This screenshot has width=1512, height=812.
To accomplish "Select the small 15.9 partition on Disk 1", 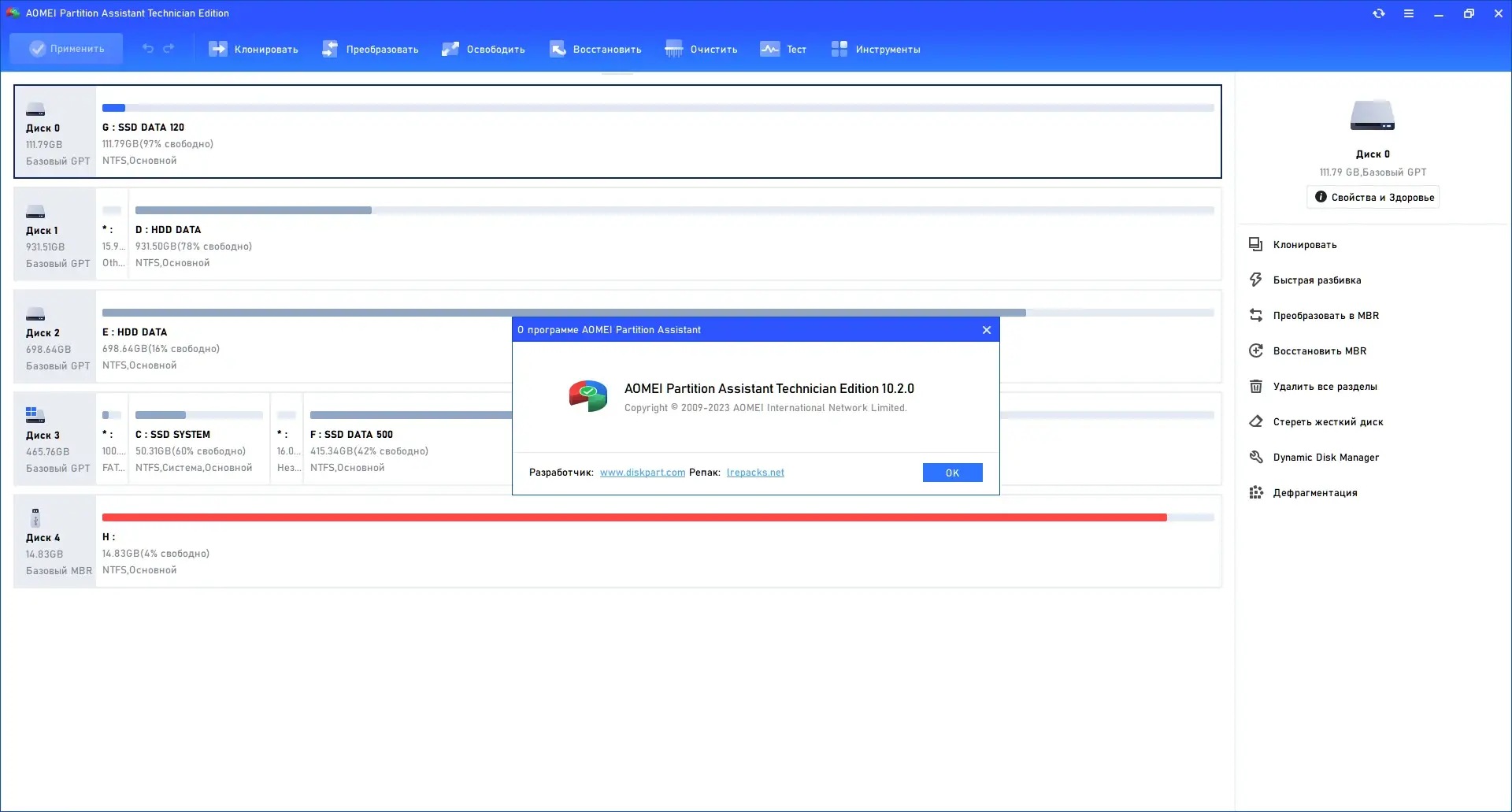I will (x=113, y=234).
